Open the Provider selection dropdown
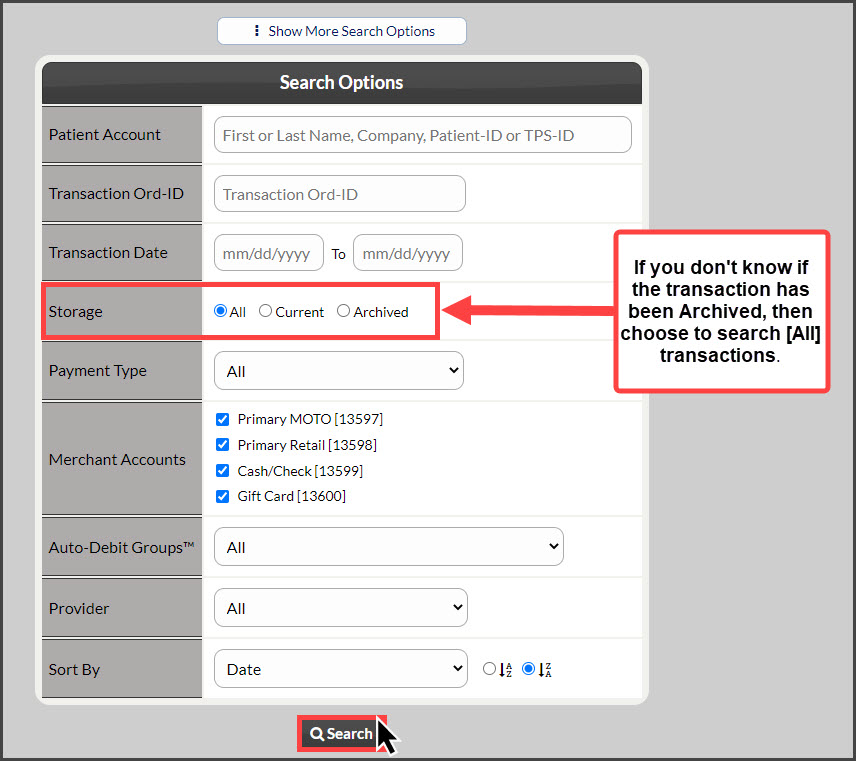Viewport: 856px width, 761px height. click(x=340, y=607)
